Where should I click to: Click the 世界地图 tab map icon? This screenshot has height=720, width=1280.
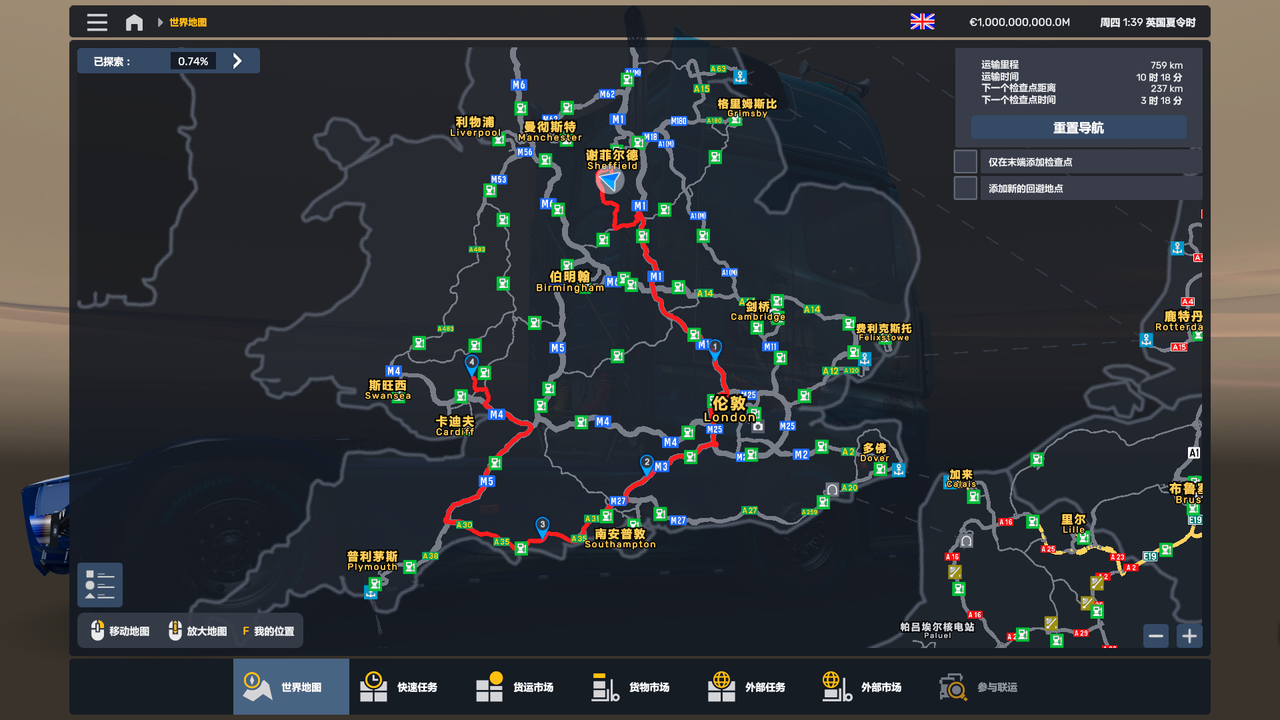click(x=257, y=687)
